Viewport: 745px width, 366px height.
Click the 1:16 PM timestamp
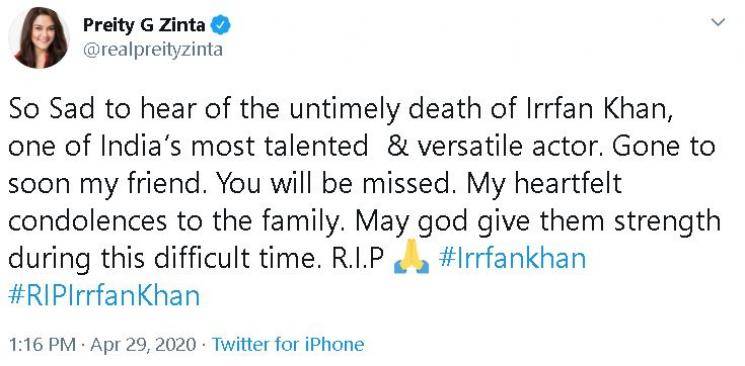point(42,344)
